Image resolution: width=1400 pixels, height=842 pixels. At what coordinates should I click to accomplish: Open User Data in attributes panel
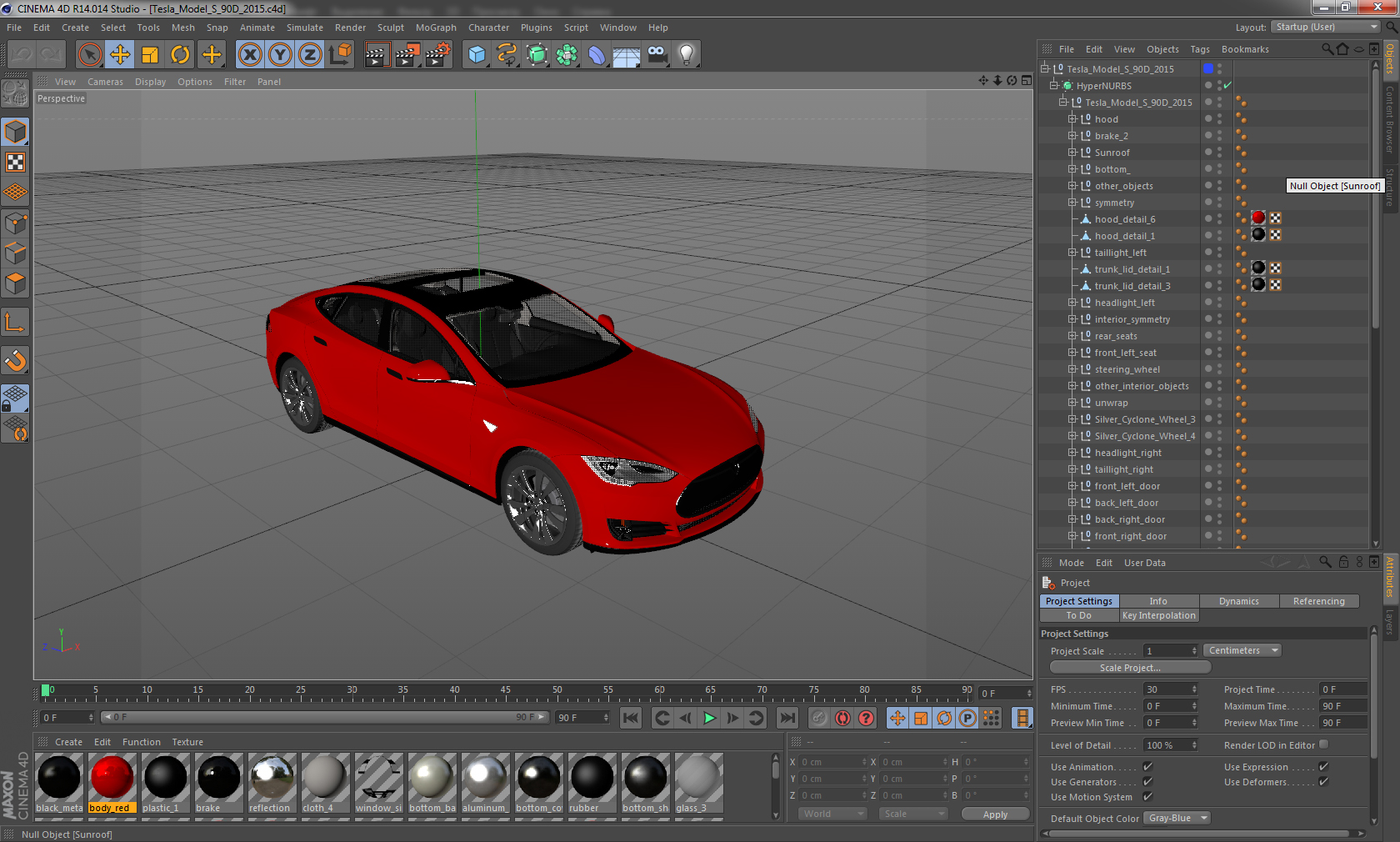(x=1144, y=563)
